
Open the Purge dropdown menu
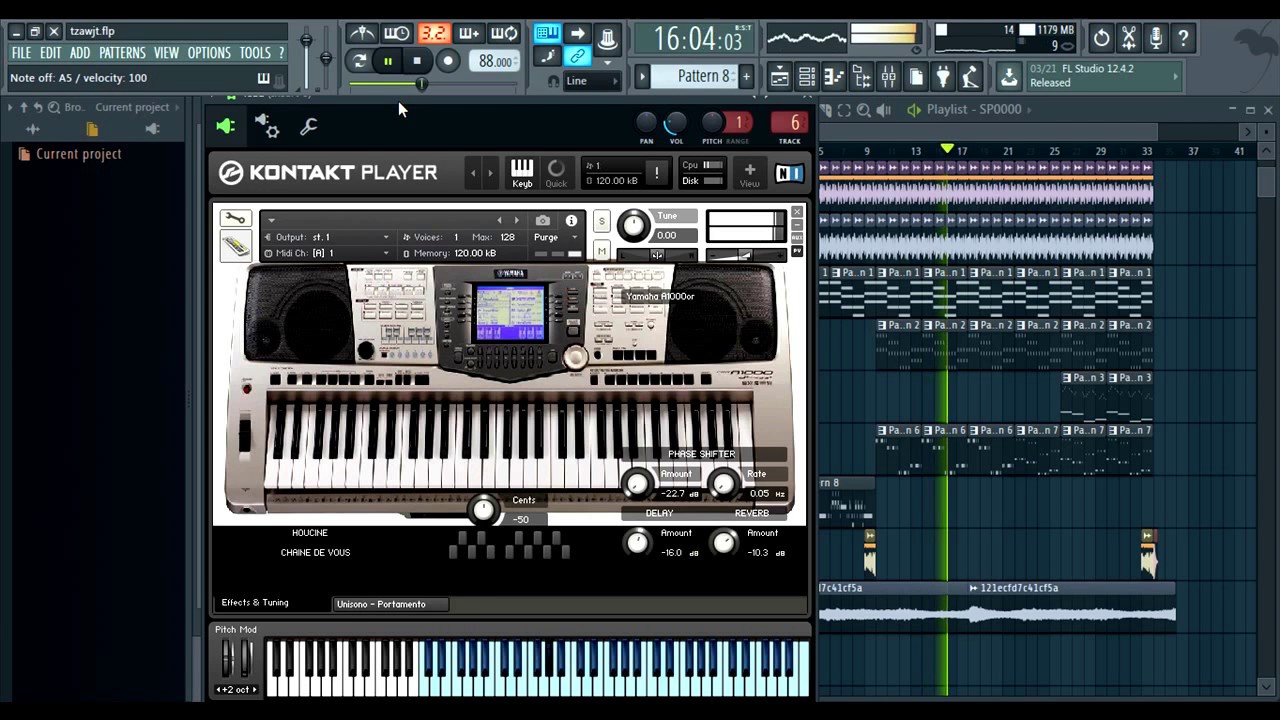tap(555, 237)
